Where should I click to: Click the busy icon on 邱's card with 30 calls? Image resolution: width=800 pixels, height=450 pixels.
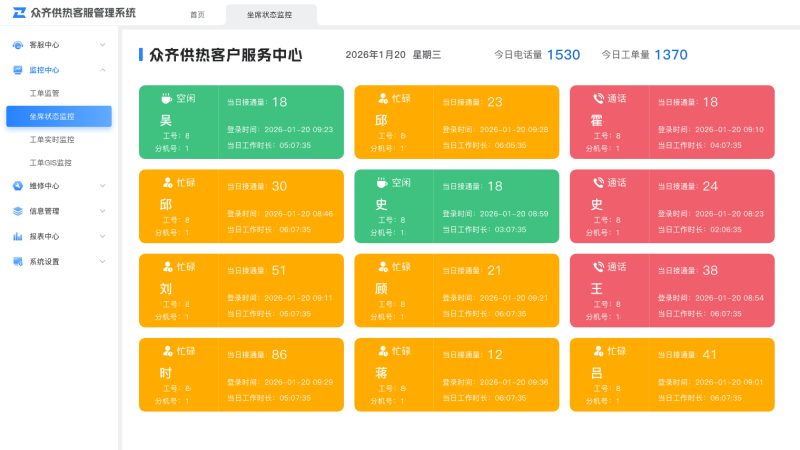tap(167, 182)
